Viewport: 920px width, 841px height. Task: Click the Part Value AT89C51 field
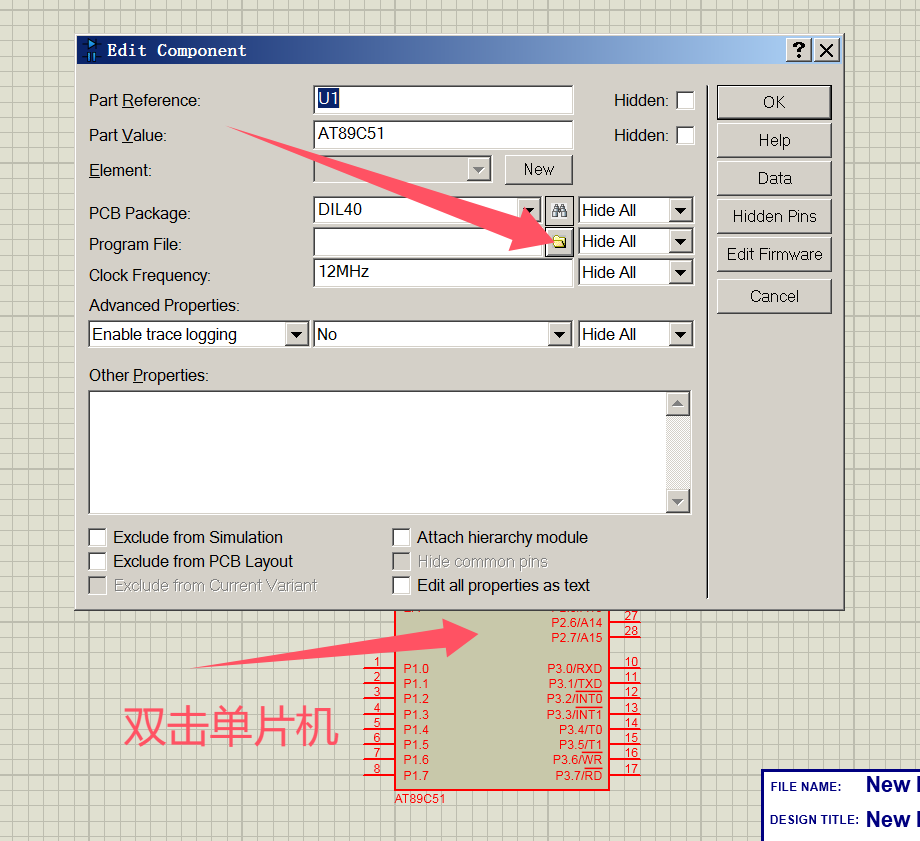tap(443, 134)
